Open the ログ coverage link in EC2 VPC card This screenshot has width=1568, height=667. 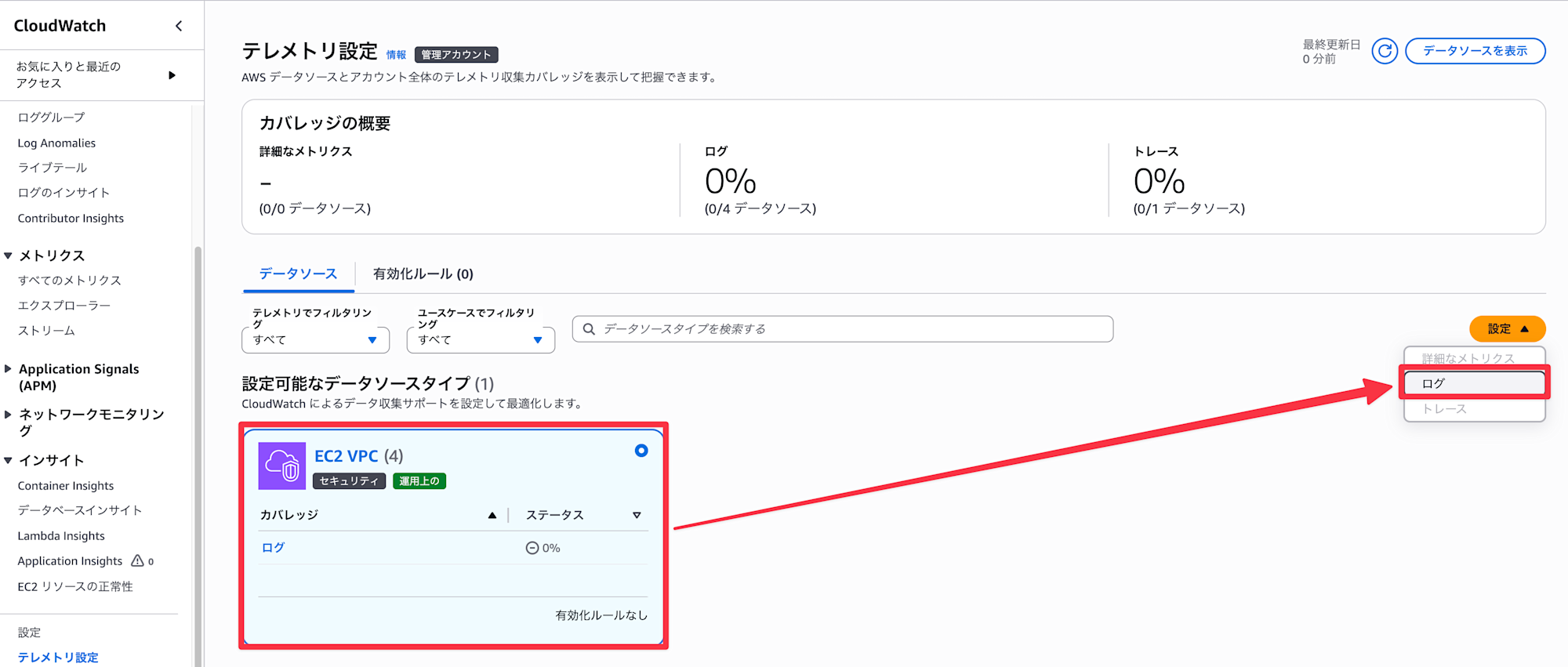(x=273, y=548)
